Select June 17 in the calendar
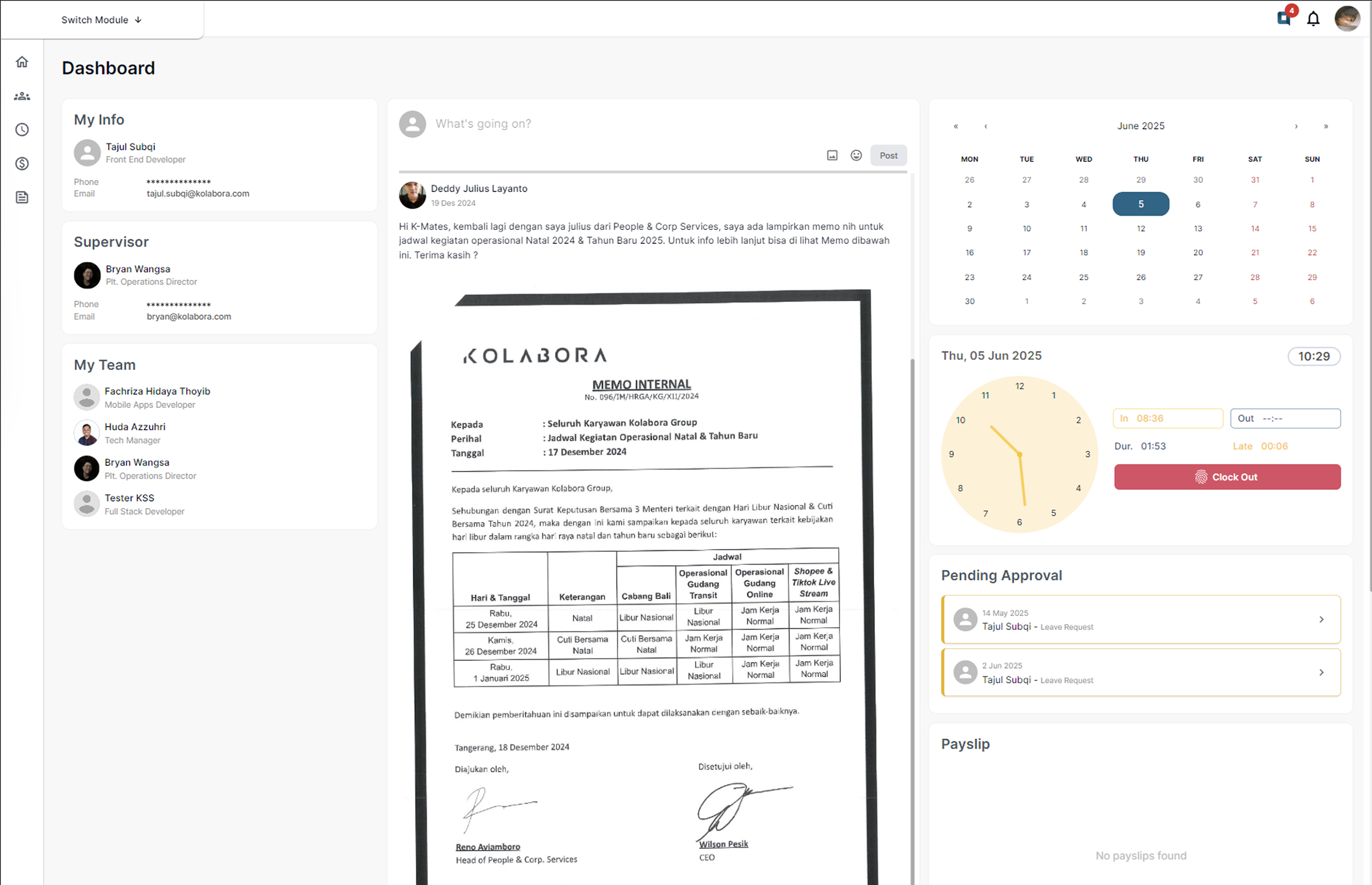 1027,253
